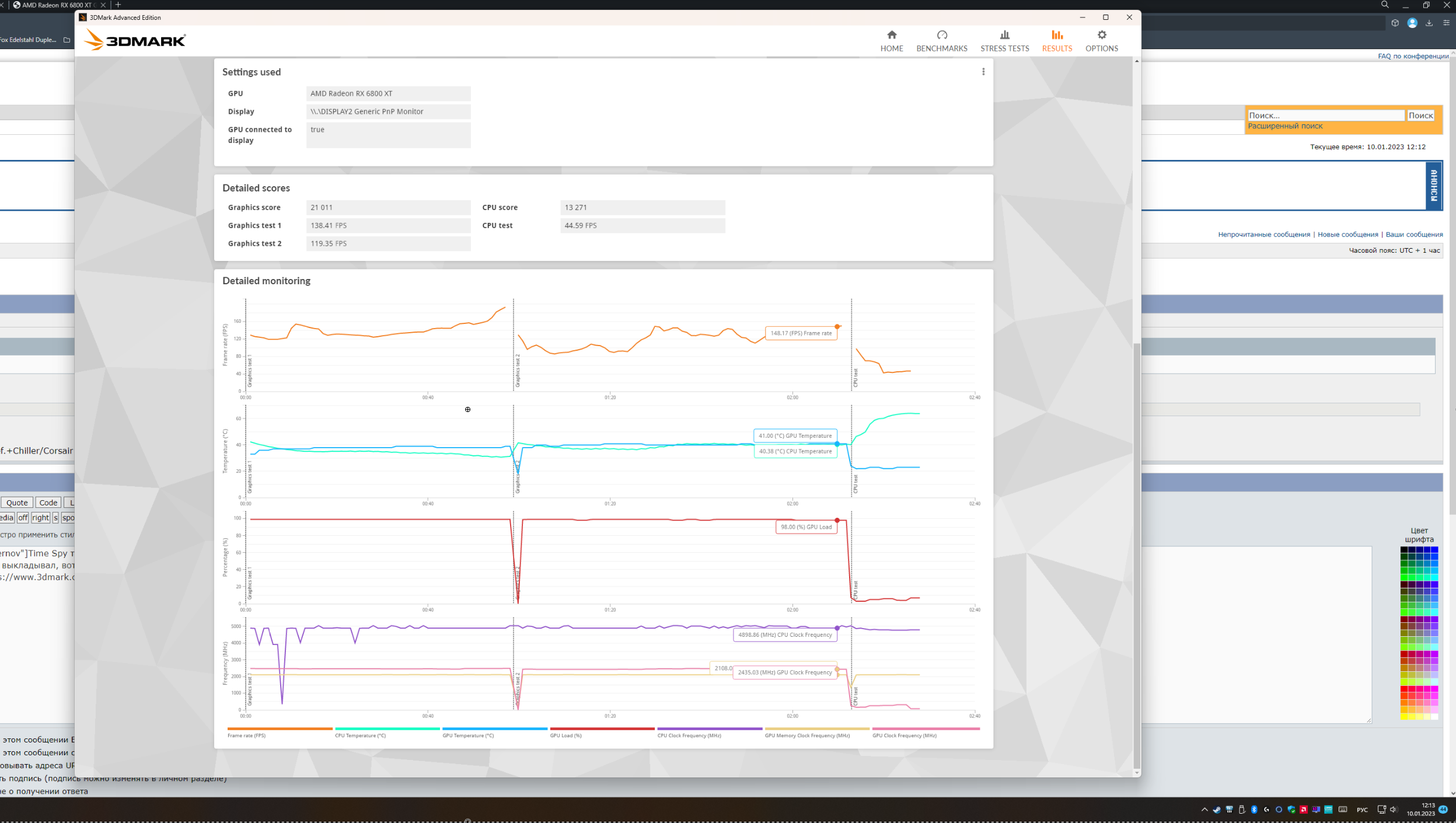Pick pure red from font color palette
Viewport: 1456px width, 823px height.
(x=1404, y=689)
